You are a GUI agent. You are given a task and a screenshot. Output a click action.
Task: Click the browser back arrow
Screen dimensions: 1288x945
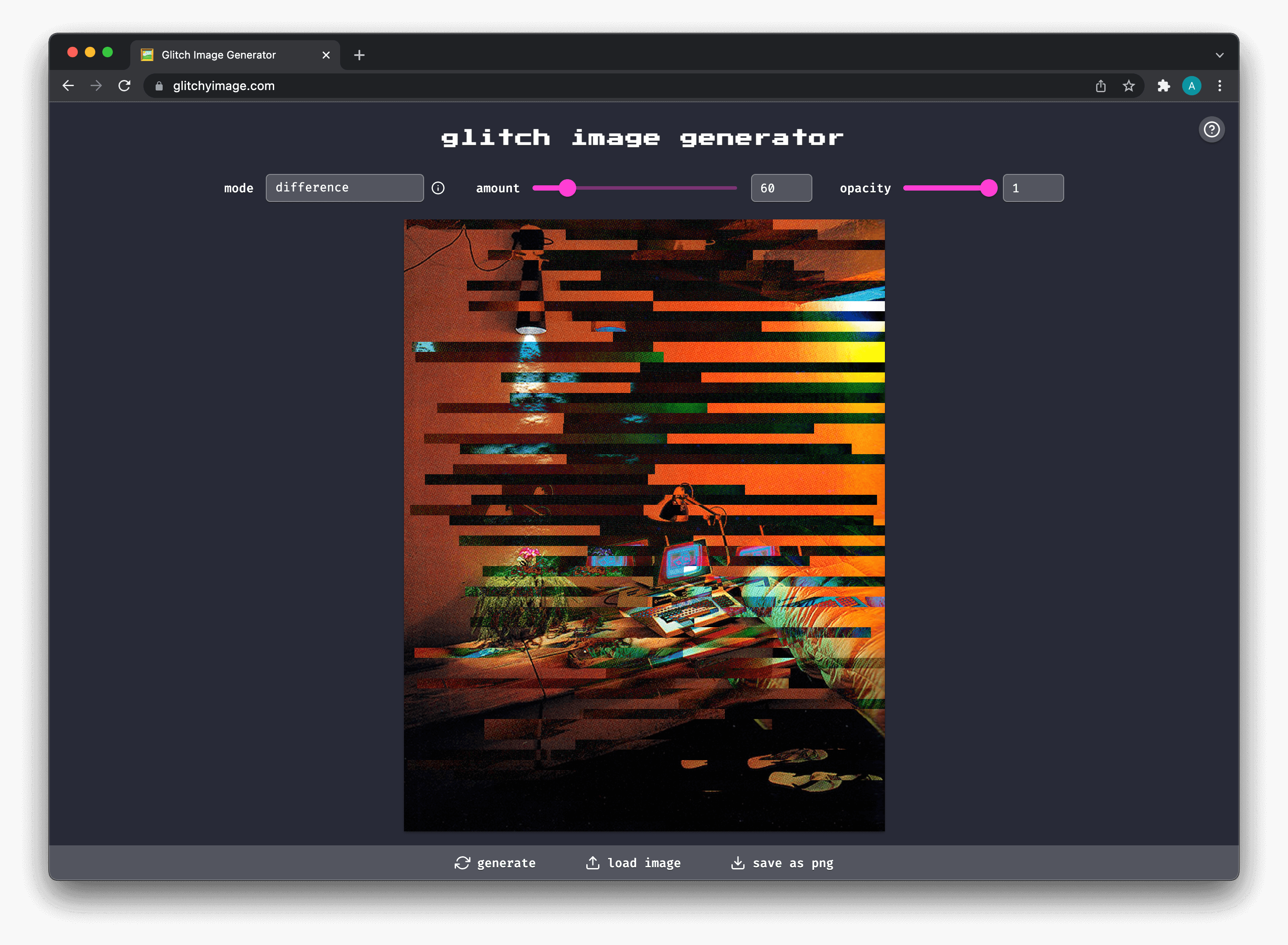[x=68, y=86]
